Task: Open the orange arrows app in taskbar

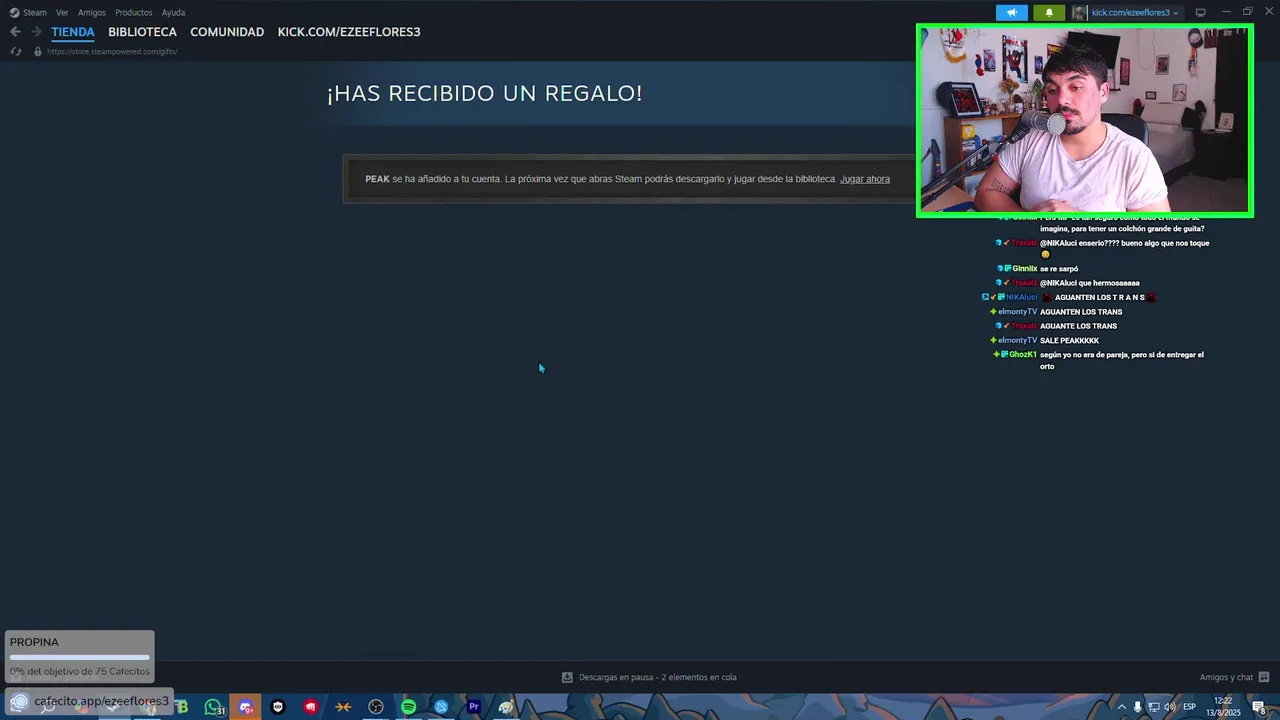Action: coord(343,707)
